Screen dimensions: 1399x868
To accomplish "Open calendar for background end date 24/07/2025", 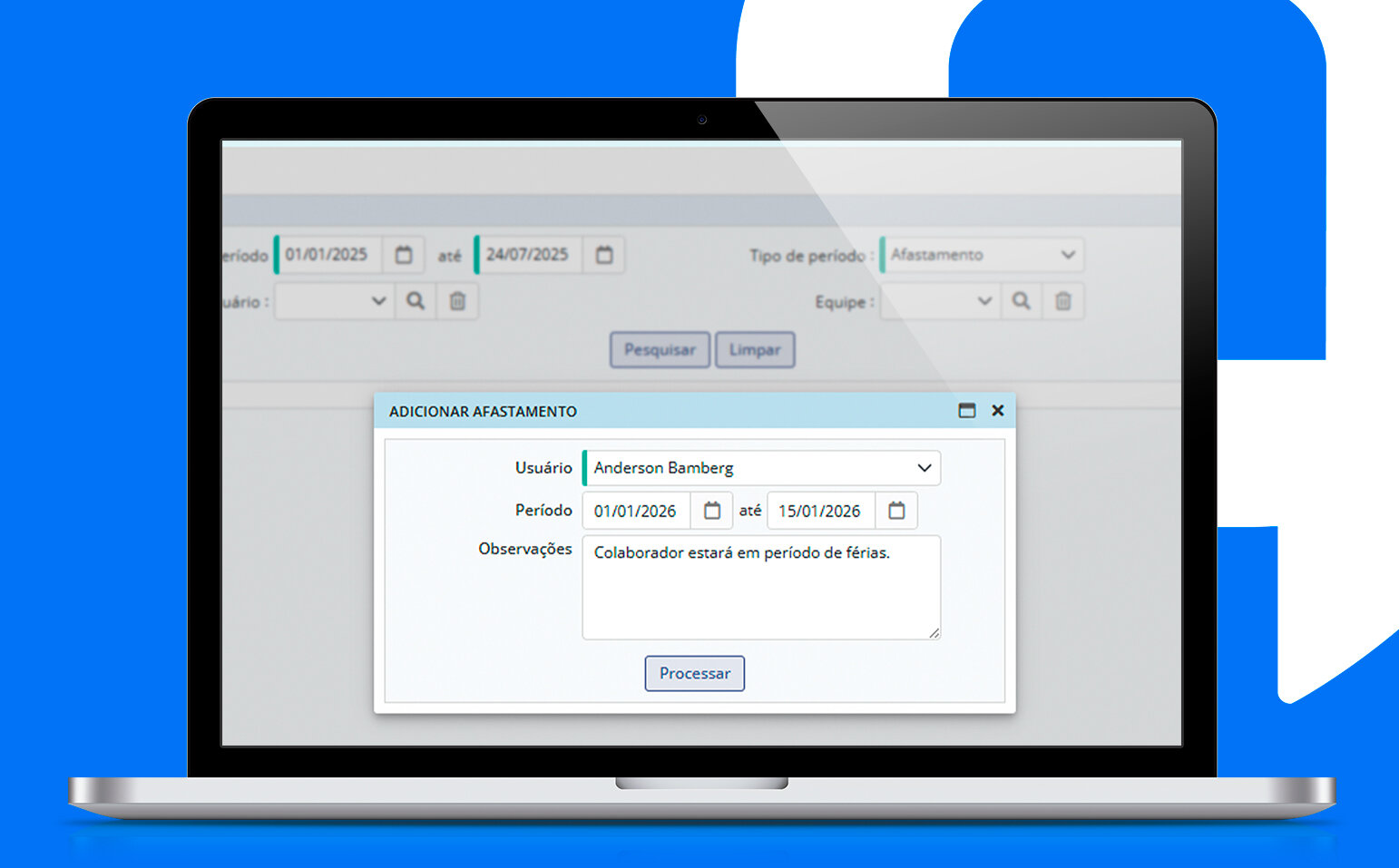I will click(x=604, y=255).
